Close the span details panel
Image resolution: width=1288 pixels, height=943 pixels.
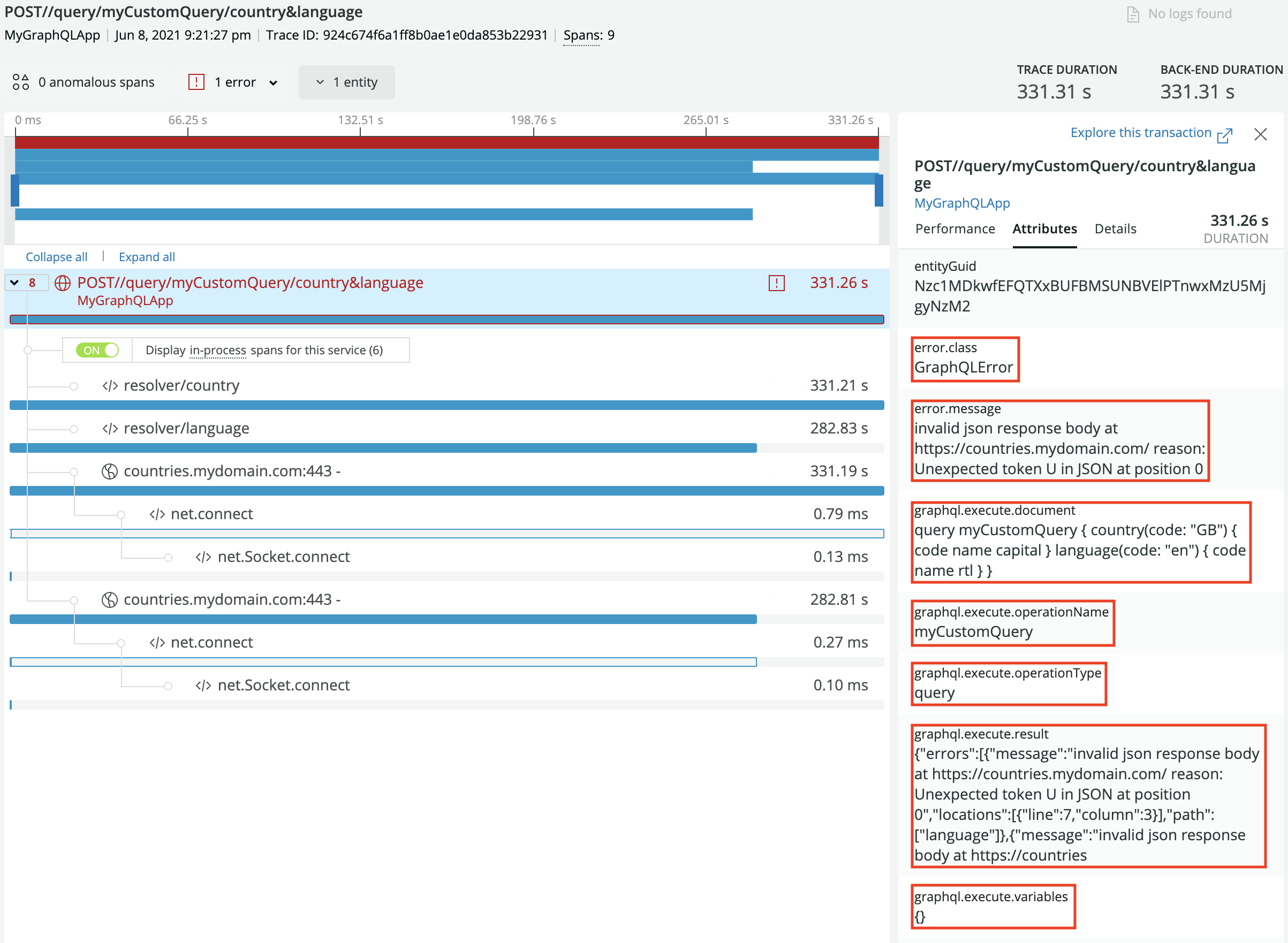tap(1261, 135)
